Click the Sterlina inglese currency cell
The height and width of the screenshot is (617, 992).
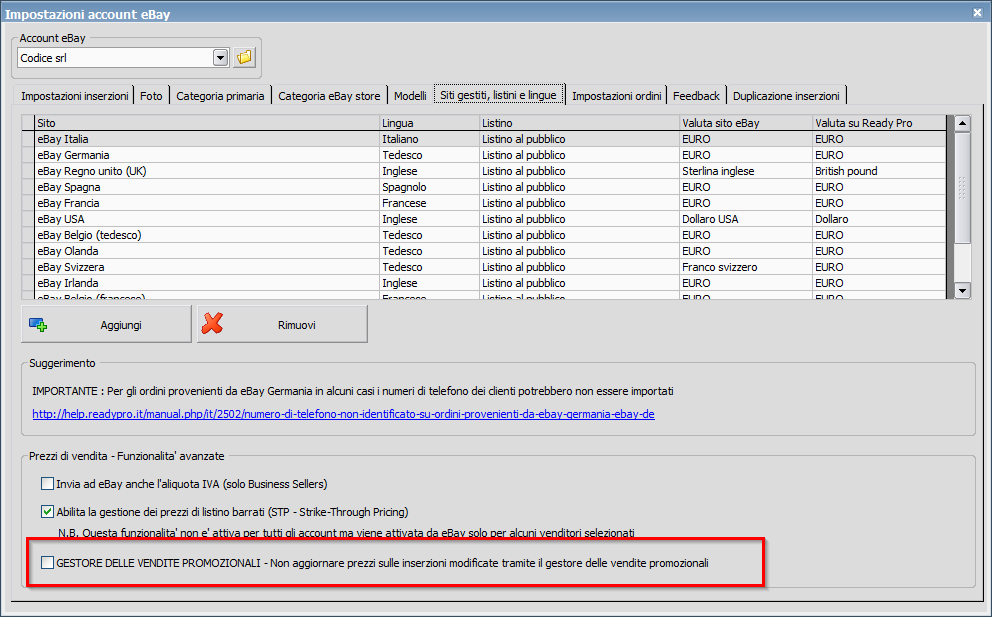[x=746, y=171]
